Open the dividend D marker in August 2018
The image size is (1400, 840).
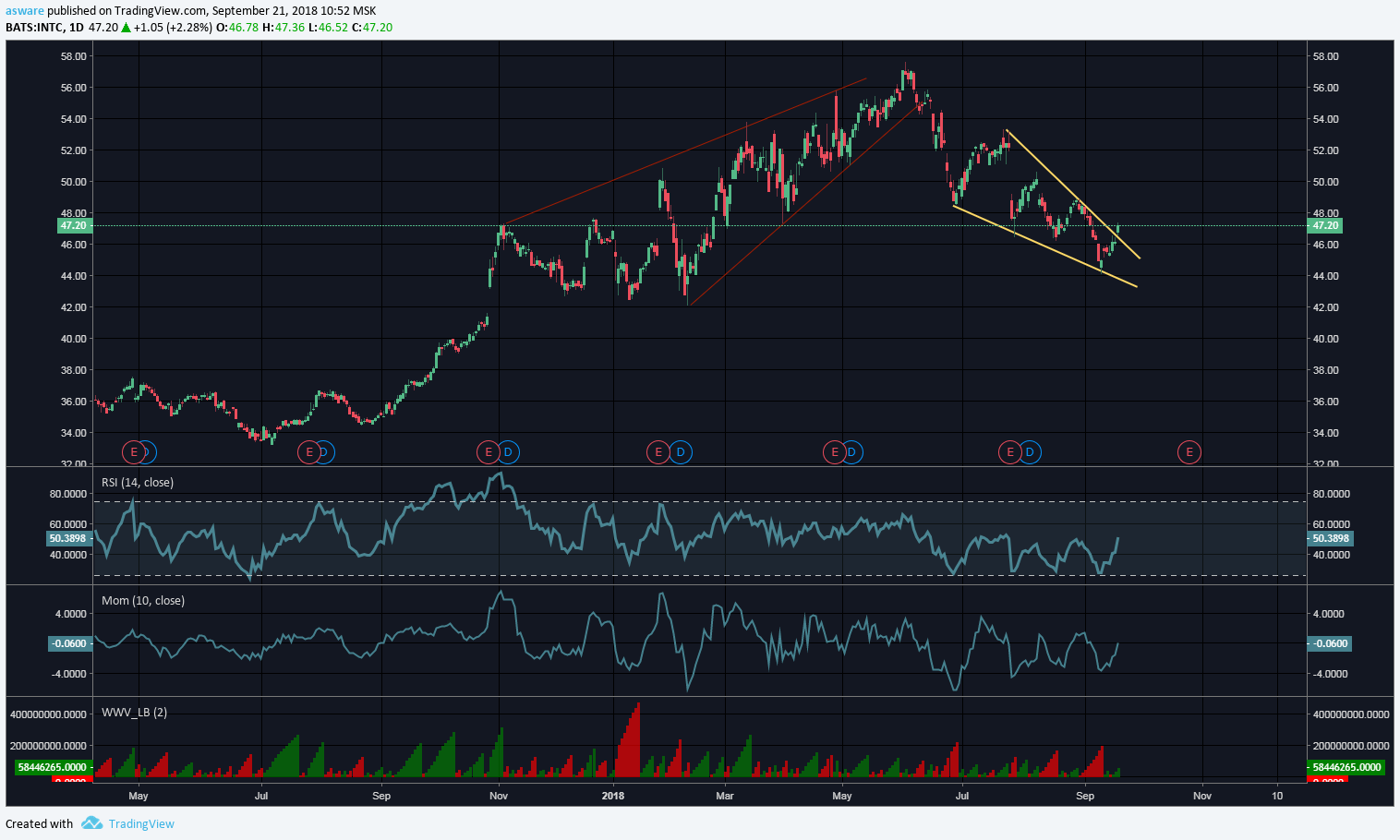tap(1031, 452)
